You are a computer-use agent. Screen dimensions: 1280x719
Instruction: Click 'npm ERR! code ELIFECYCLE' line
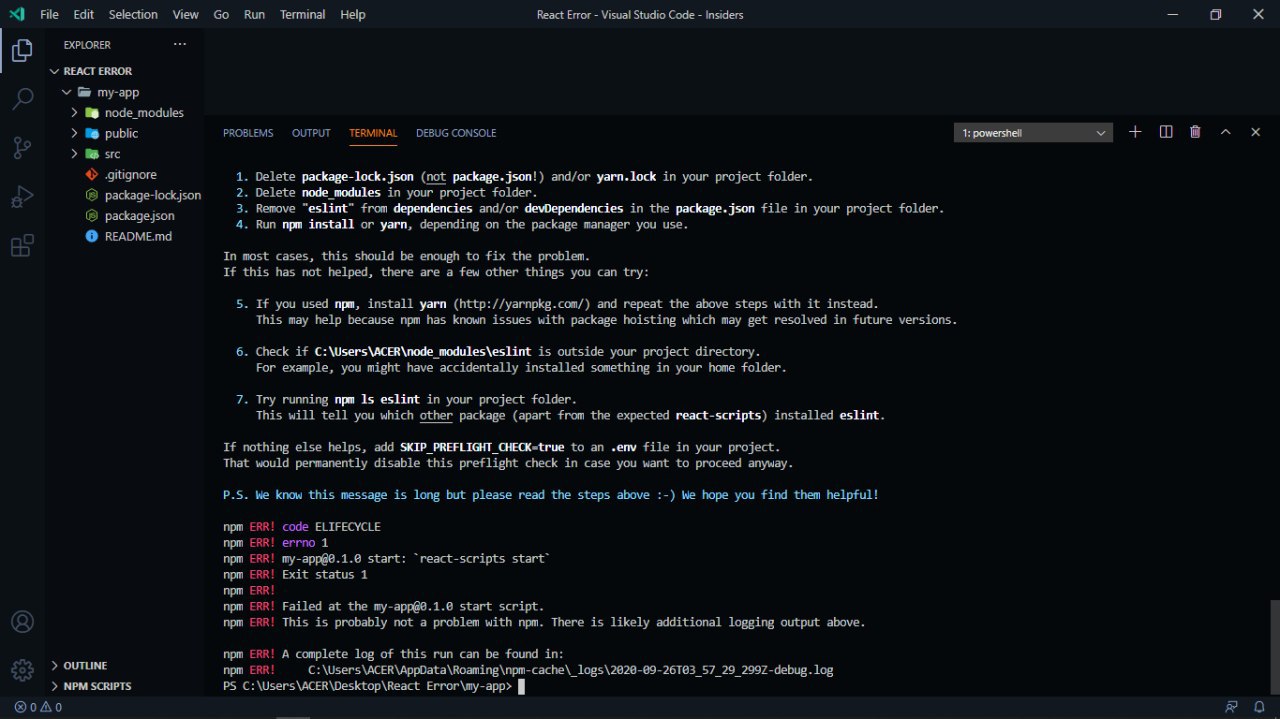click(x=302, y=527)
